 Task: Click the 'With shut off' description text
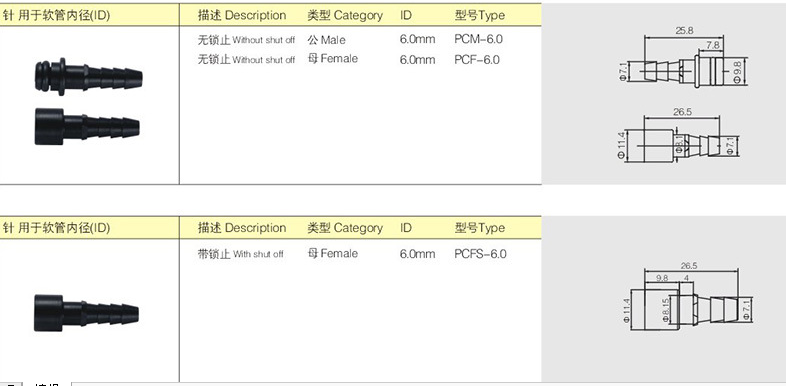tap(241, 254)
